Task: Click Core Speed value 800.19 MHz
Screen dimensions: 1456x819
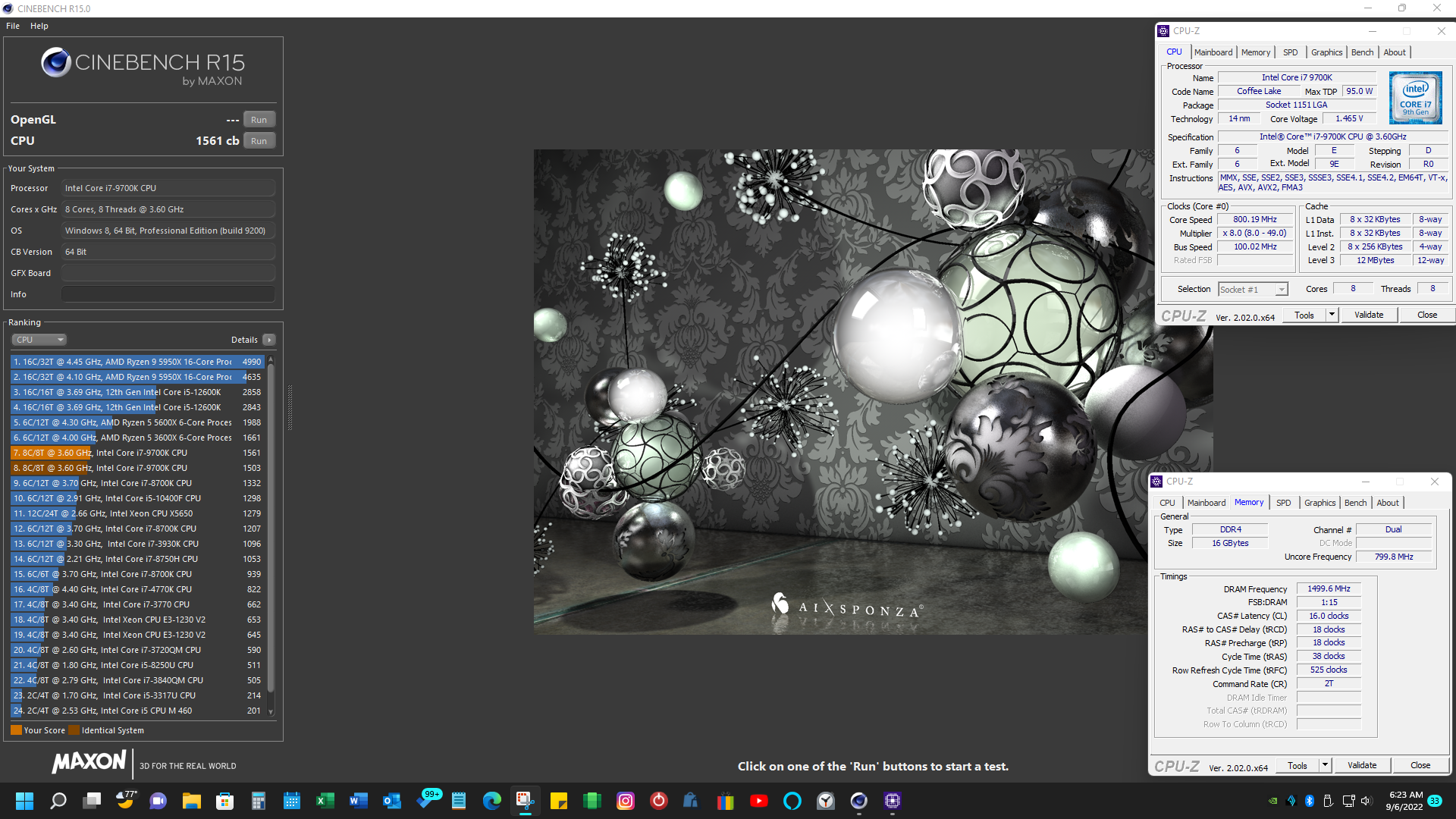Action: [1254, 219]
